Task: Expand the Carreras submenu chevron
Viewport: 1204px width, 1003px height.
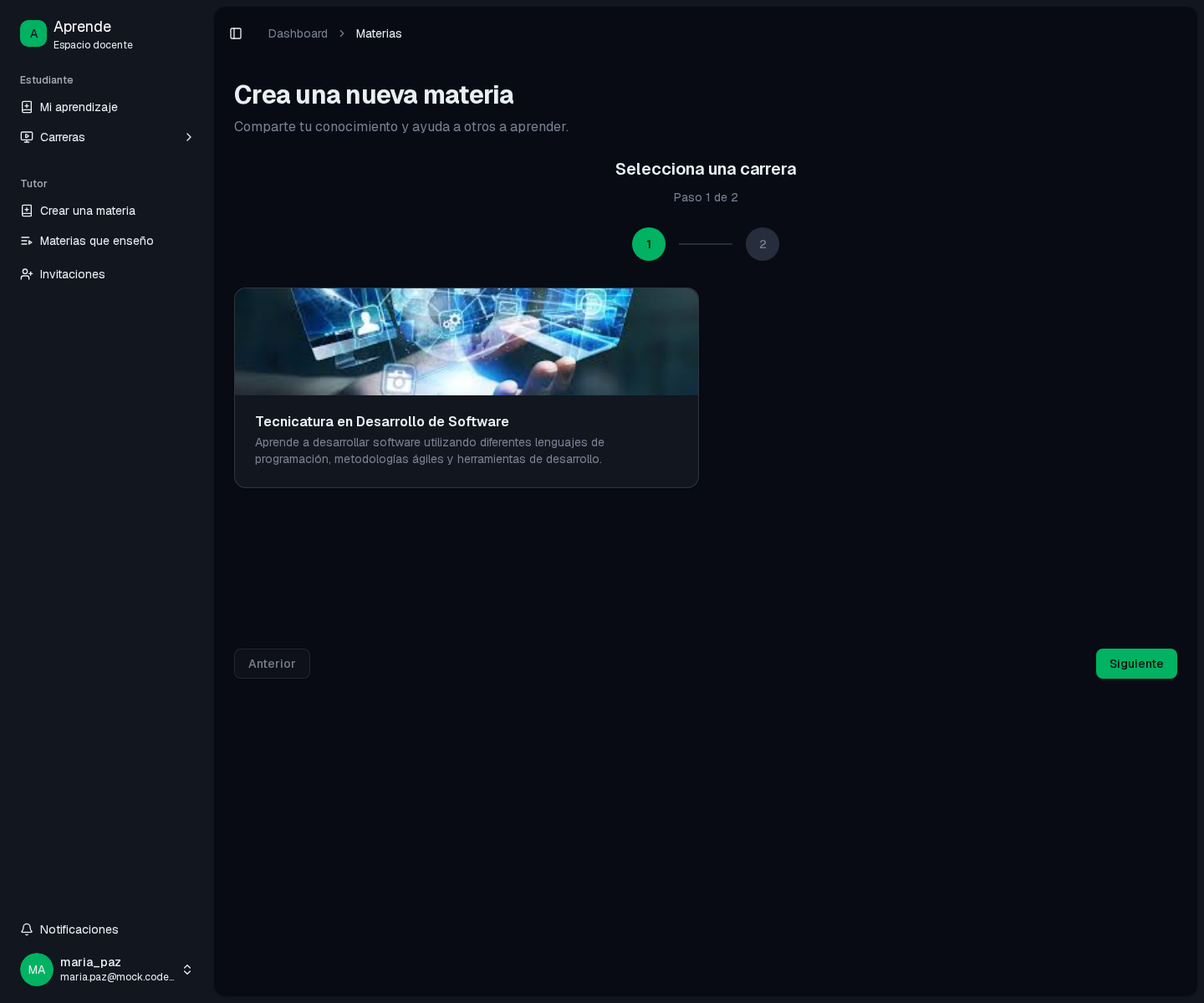Action: click(x=189, y=137)
